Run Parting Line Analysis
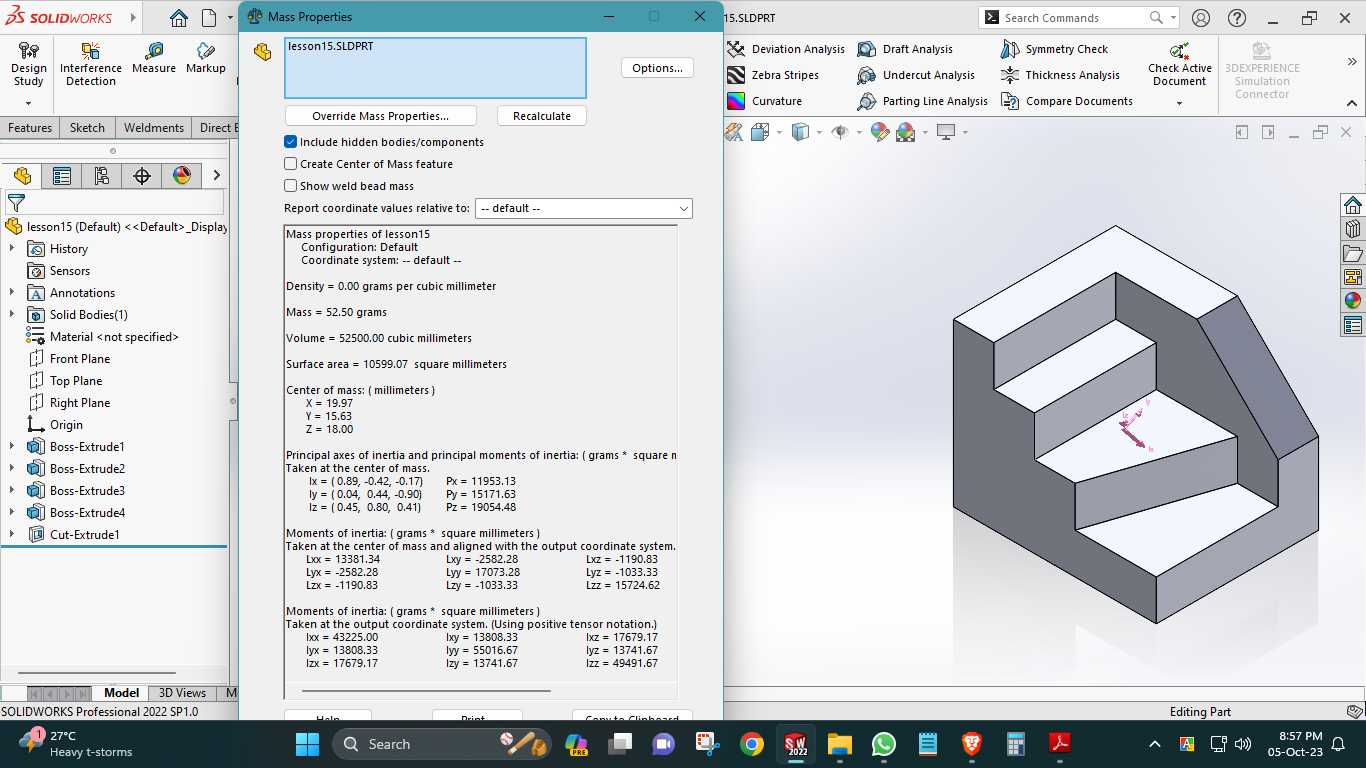 click(922, 101)
